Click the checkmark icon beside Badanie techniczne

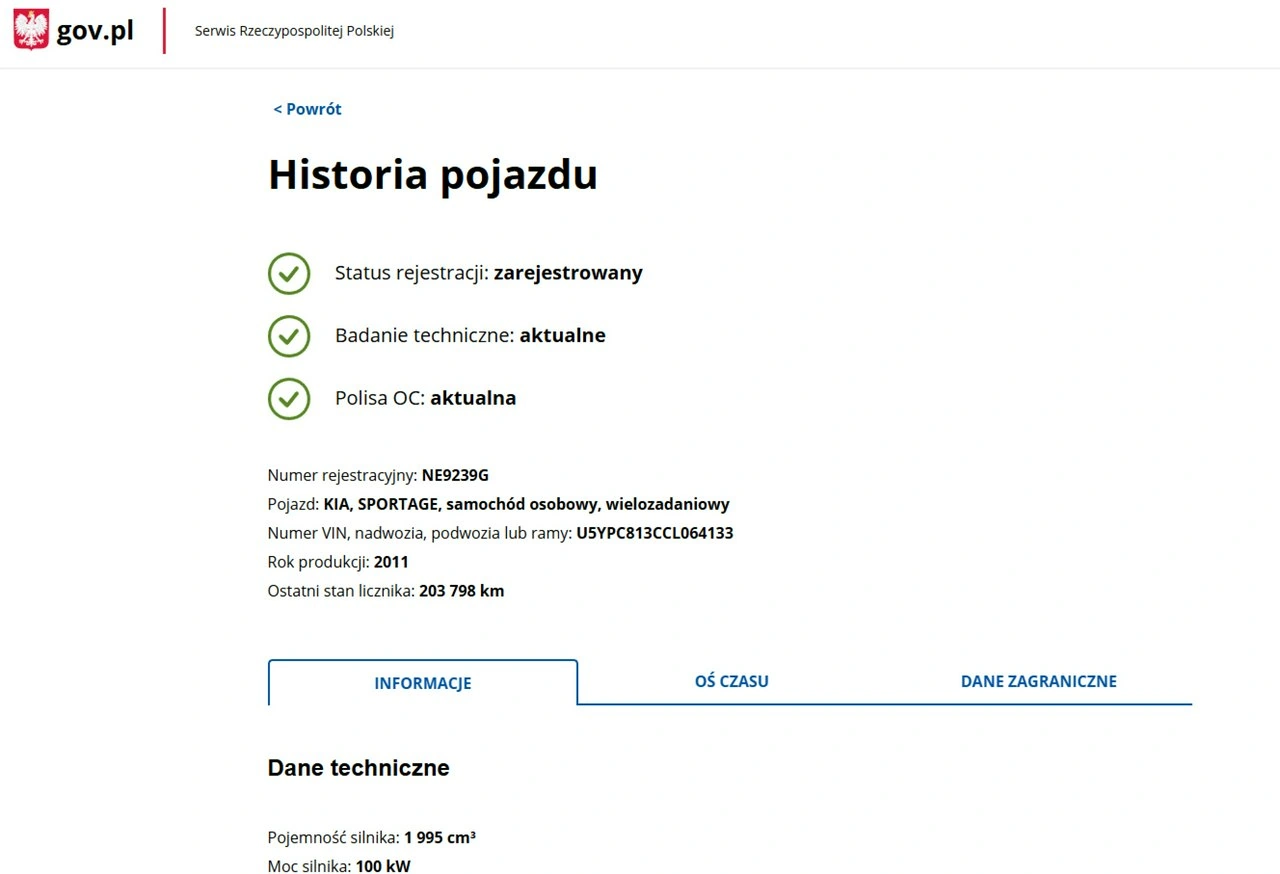pos(289,336)
